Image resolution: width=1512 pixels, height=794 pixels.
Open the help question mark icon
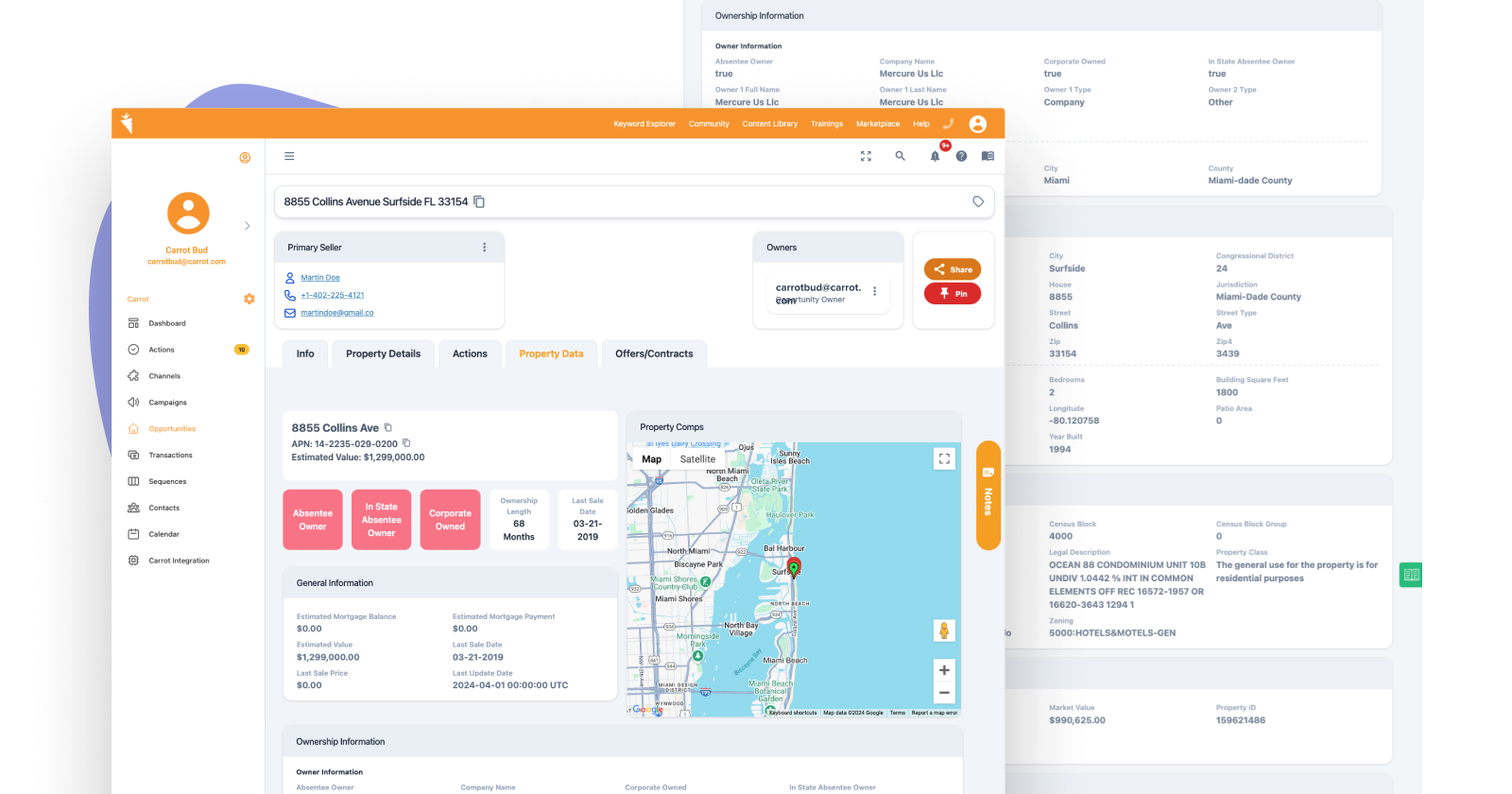coord(961,156)
